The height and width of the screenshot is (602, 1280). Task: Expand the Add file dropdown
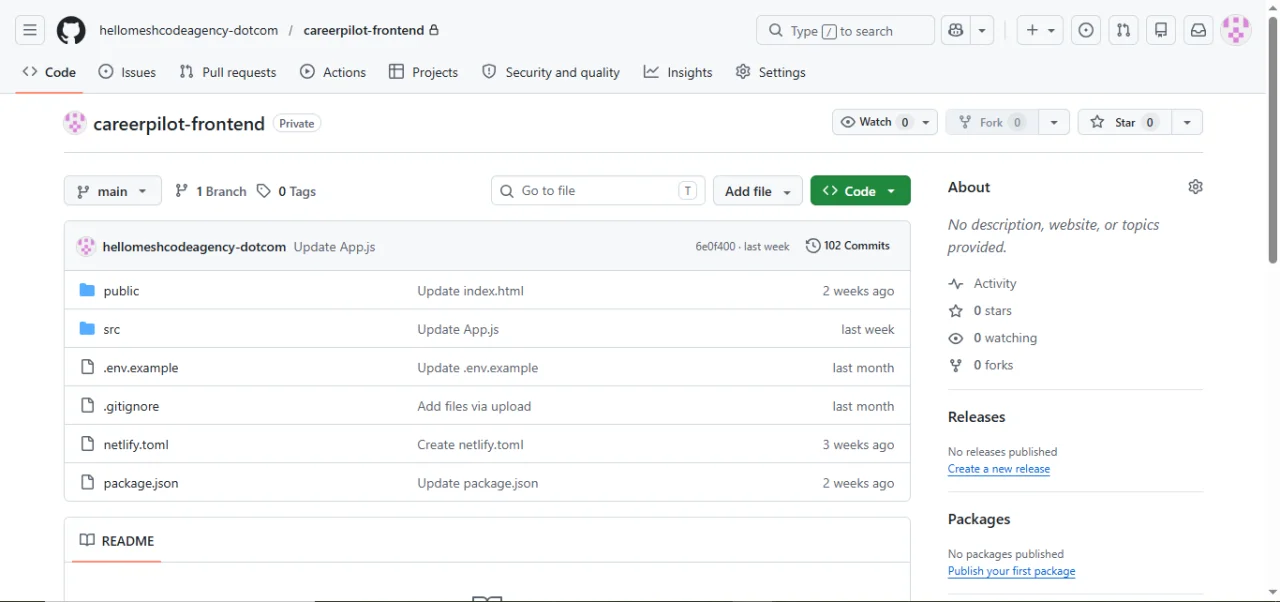(x=758, y=191)
